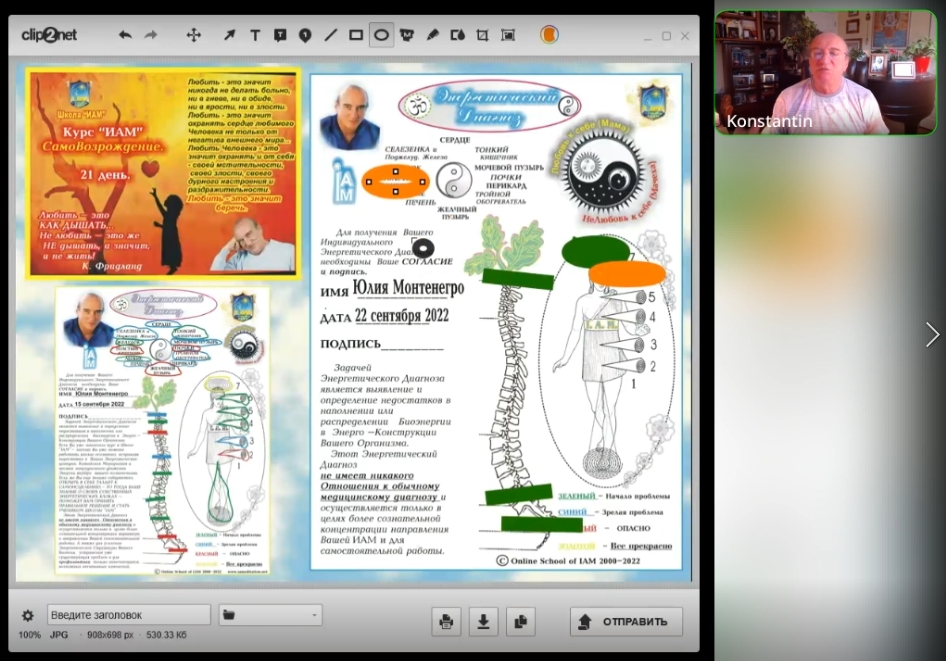Choose the text callout bubble tool
The height and width of the screenshot is (661, 946).
[x=280, y=35]
